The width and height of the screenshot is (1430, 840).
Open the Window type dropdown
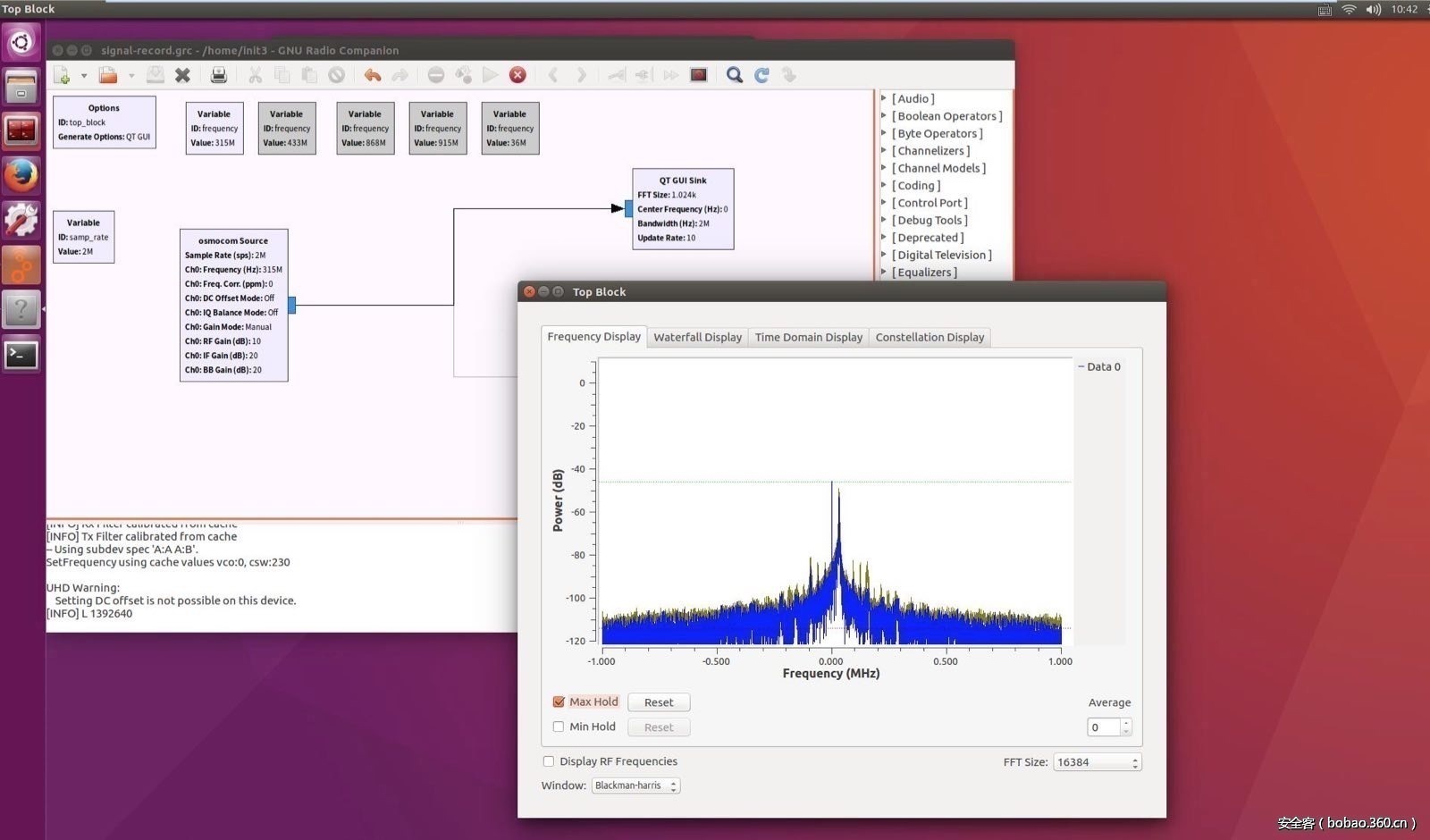(x=635, y=786)
